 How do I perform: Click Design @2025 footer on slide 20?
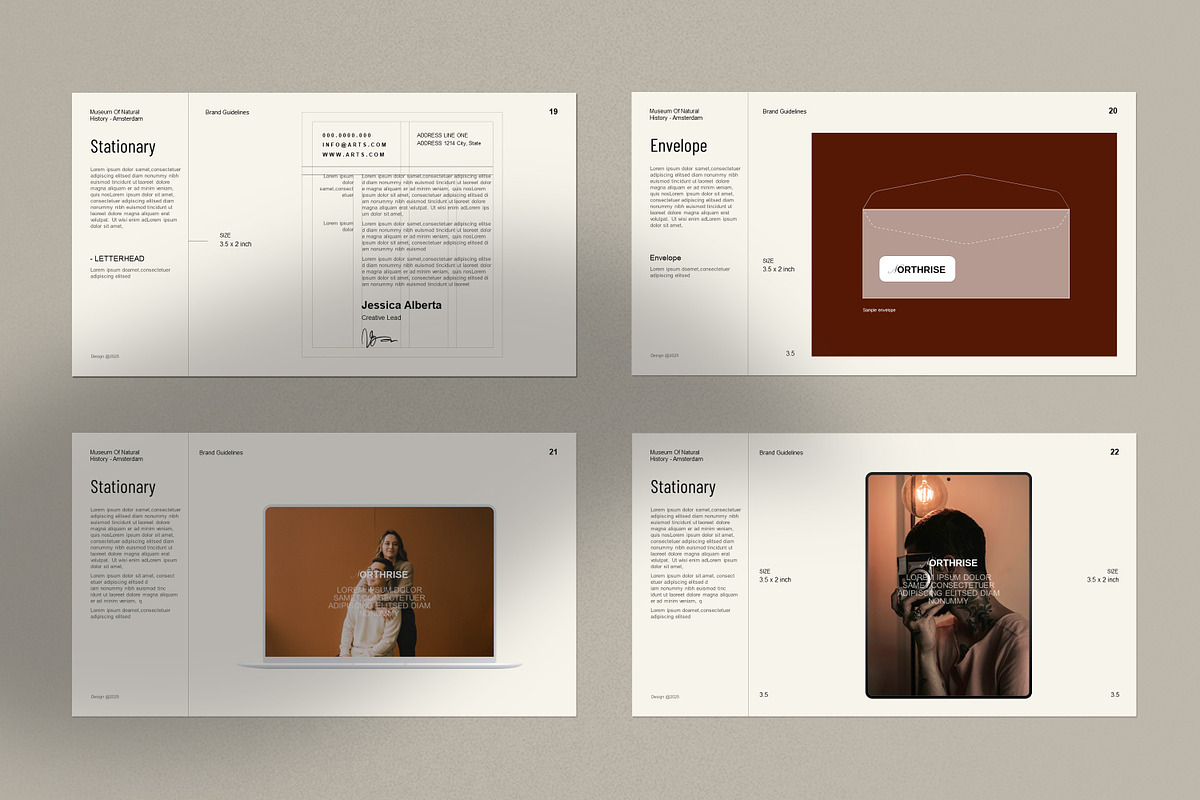click(x=665, y=355)
